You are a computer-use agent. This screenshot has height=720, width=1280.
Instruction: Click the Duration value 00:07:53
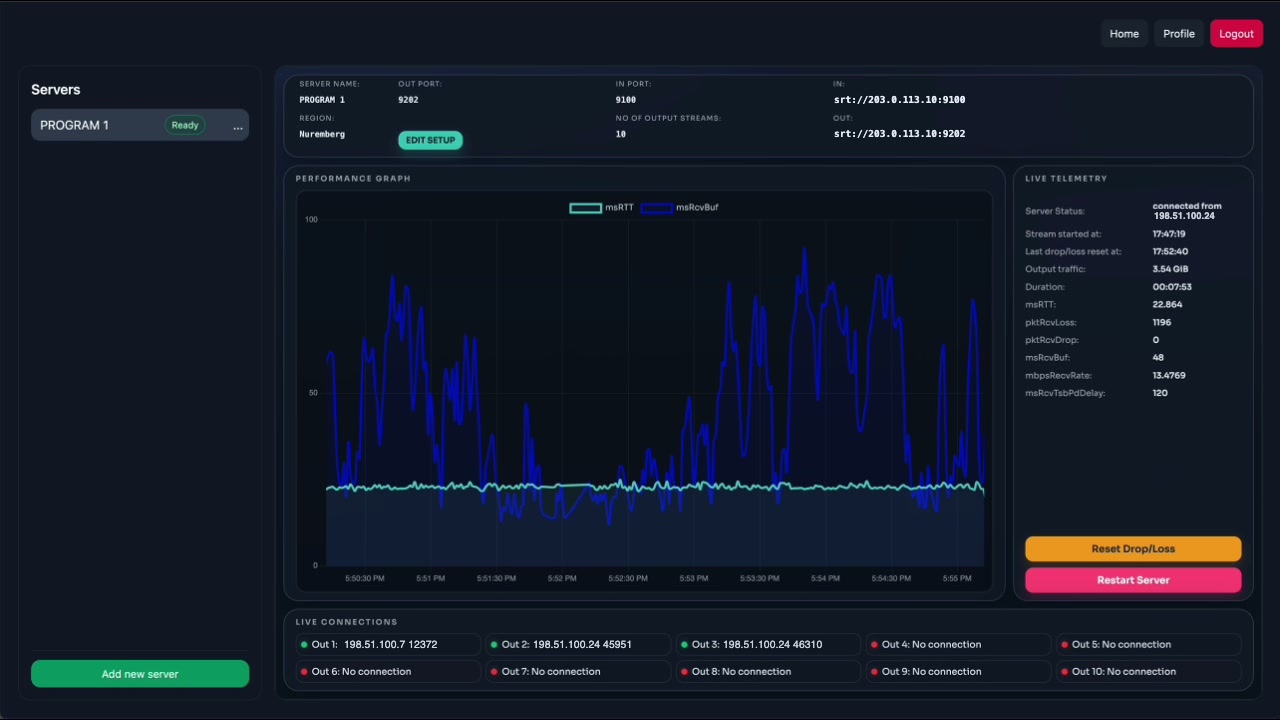(x=1172, y=287)
